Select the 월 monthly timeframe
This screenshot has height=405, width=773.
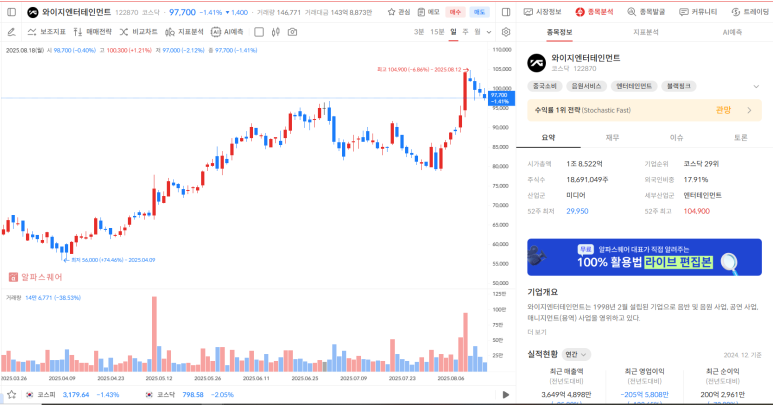point(477,32)
